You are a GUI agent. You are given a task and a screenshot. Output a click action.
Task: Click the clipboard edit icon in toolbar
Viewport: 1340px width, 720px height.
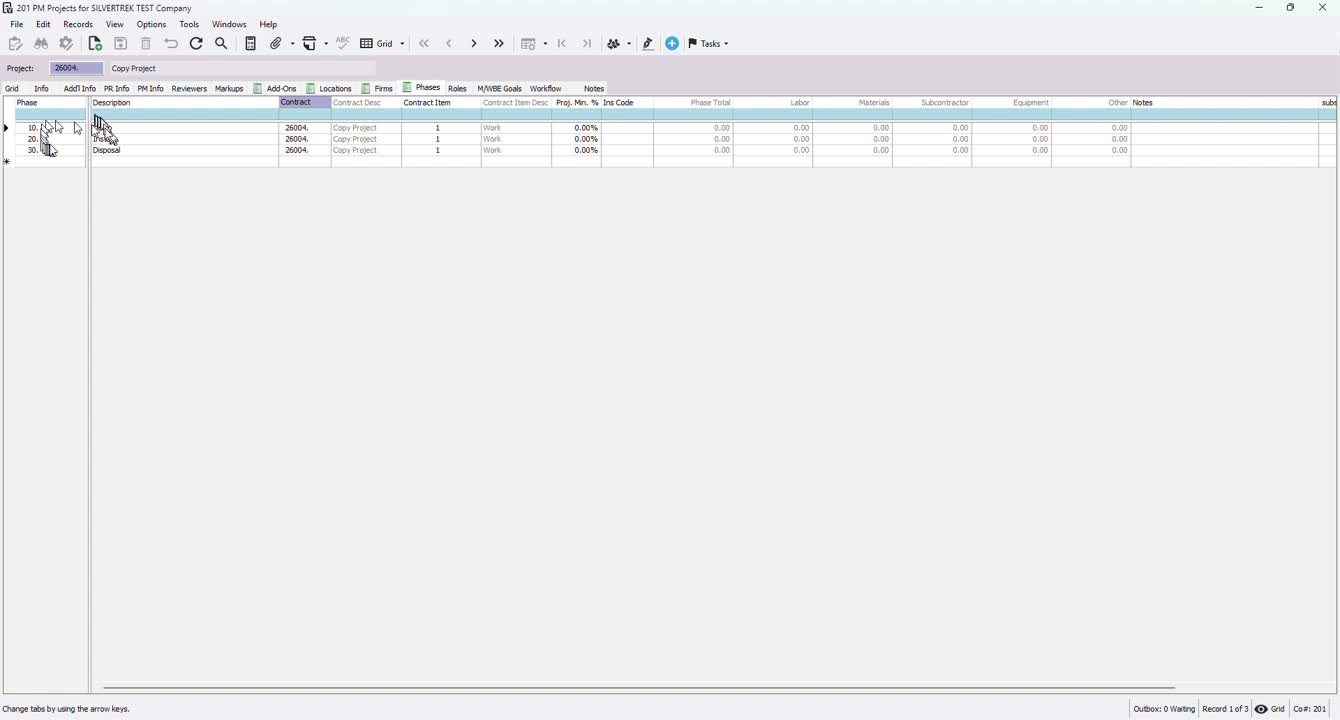(x=15, y=44)
